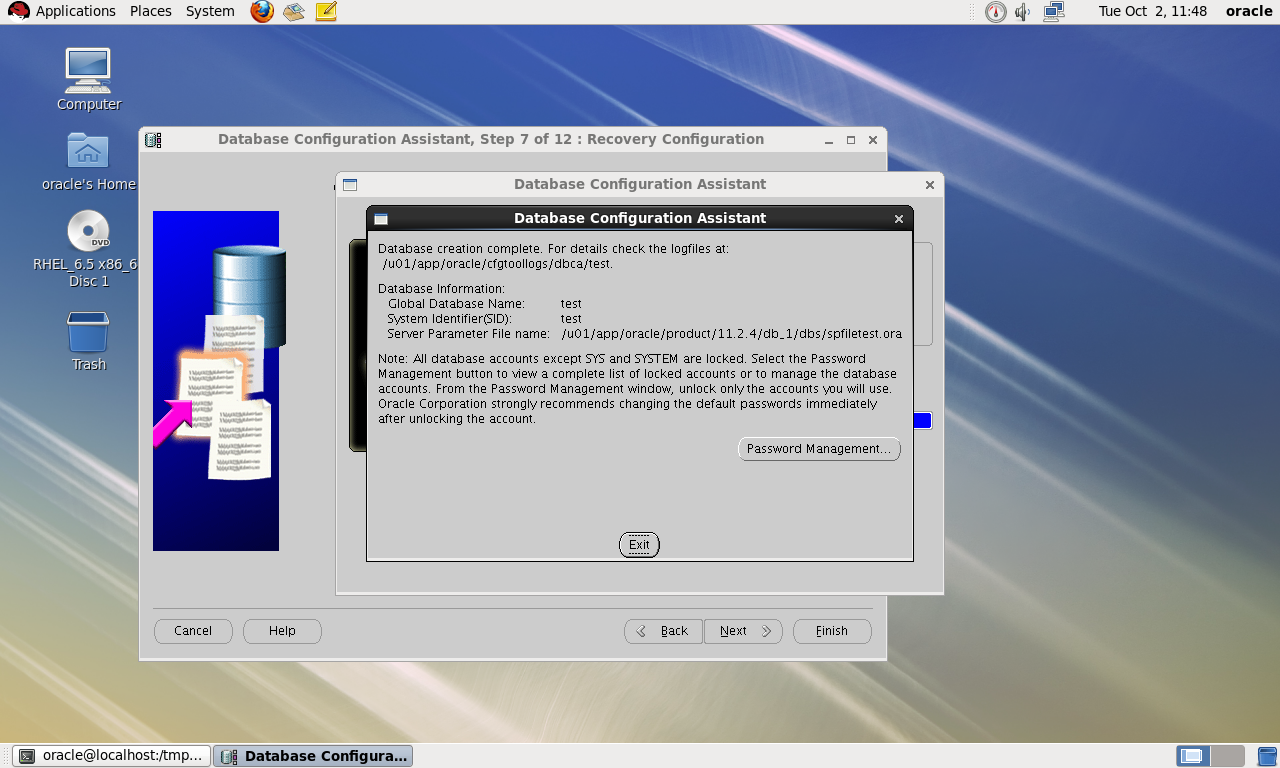1280x768 pixels.
Task: Open the mail app icon in the top panel
Action: click(x=293, y=12)
